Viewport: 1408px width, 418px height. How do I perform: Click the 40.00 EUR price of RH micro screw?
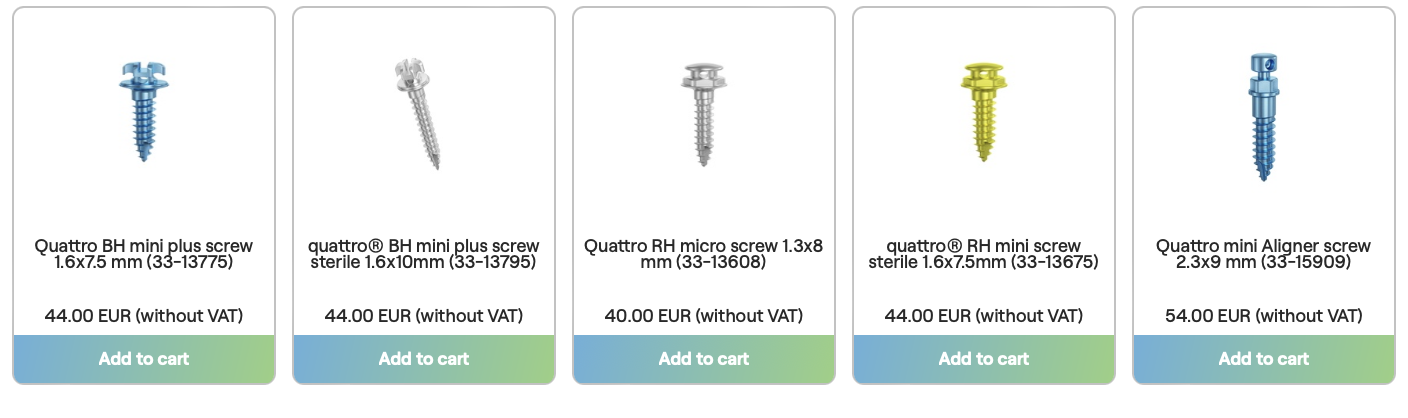pos(704,316)
